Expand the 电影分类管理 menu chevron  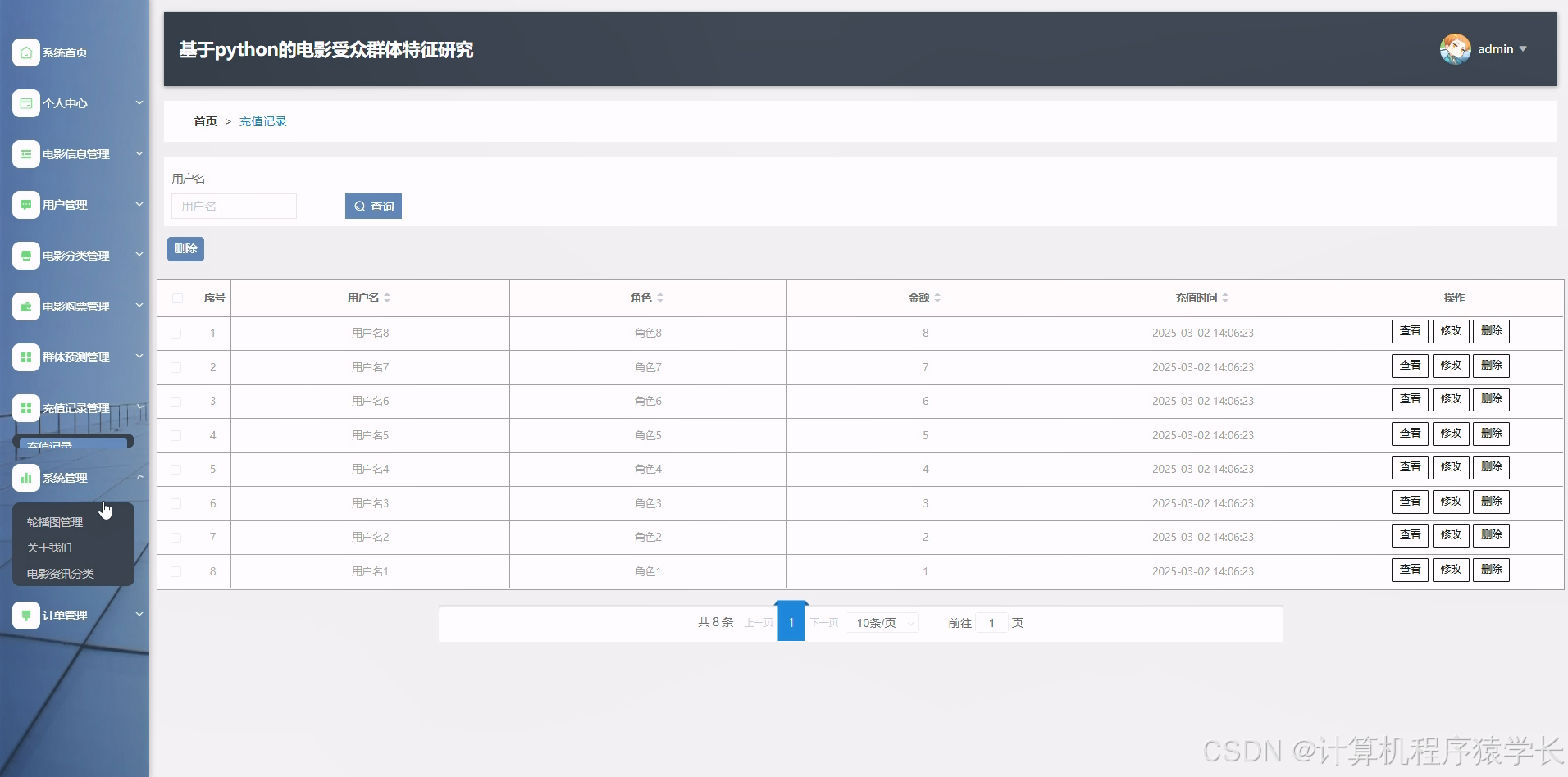coord(139,255)
